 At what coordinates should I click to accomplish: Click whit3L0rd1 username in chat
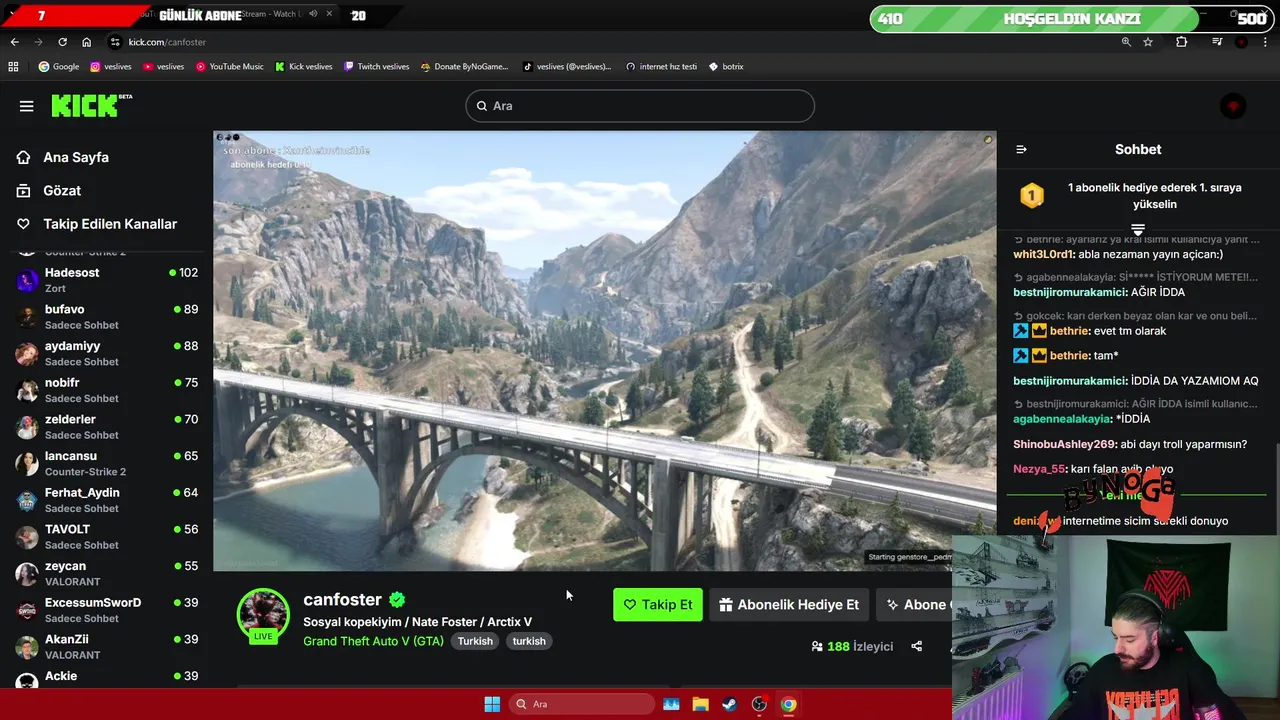pos(1043,255)
